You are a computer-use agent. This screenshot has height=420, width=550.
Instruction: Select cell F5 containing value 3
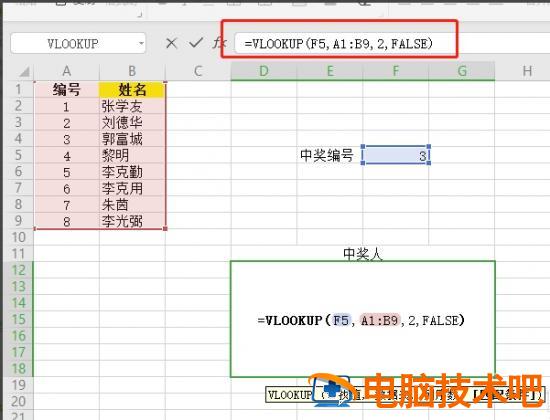(396, 155)
